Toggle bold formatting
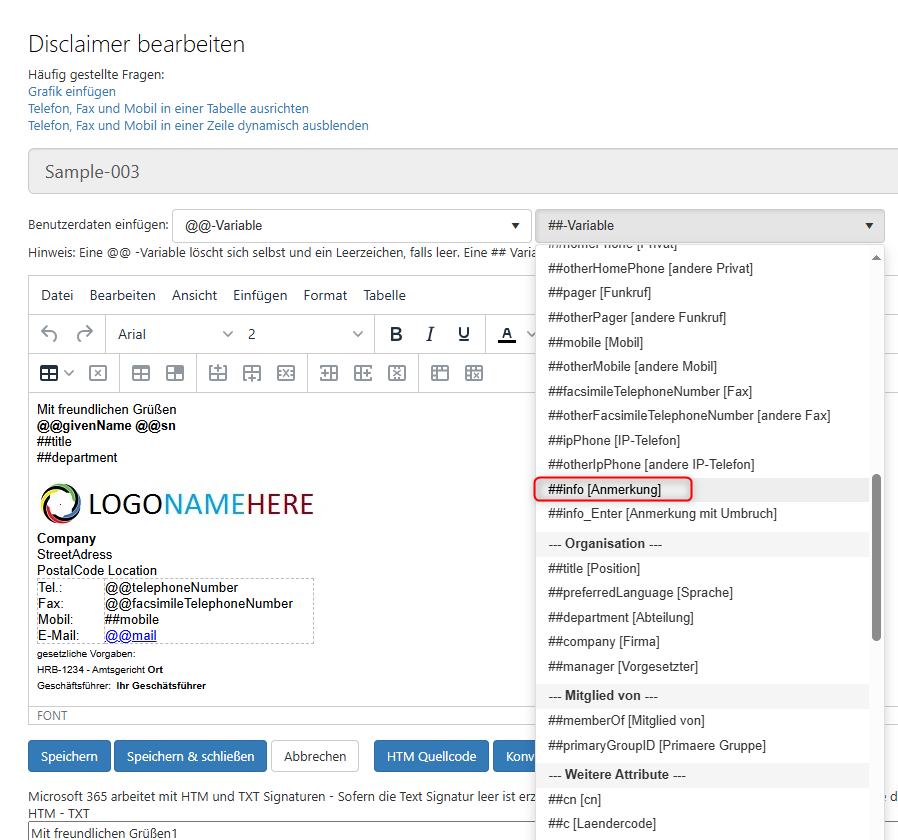Viewport: 898px width, 840px height. coord(396,334)
